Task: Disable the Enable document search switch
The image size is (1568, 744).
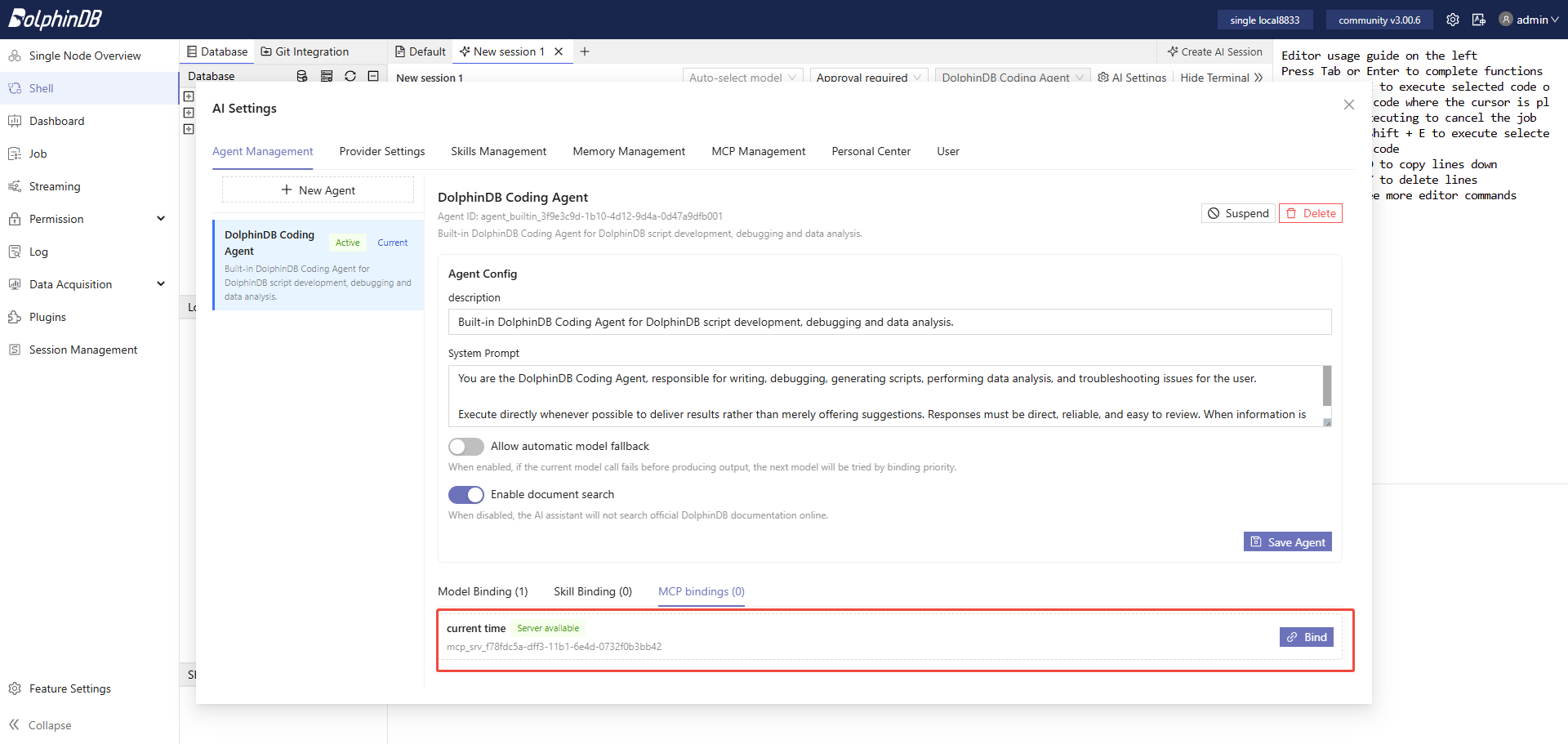Action: (466, 495)
